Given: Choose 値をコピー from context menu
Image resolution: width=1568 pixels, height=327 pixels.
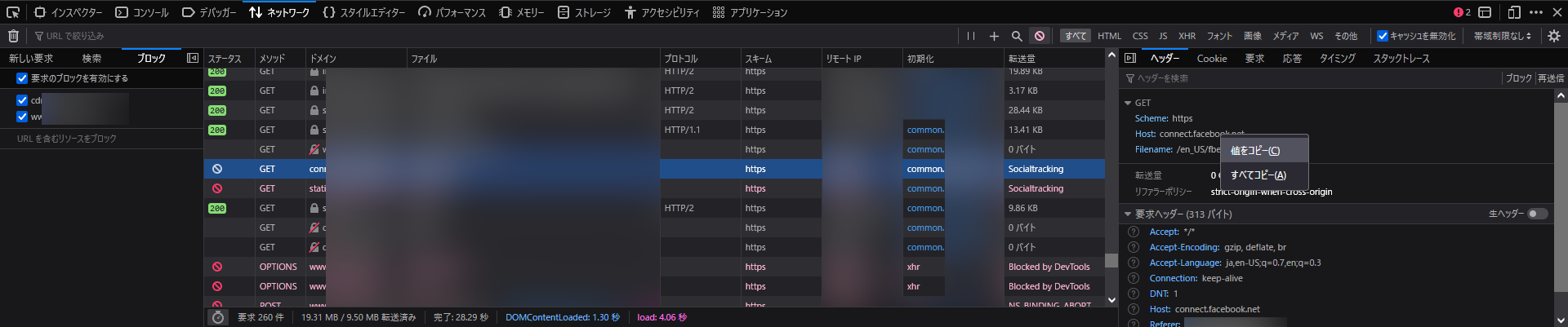Looking at the screenshot, I should pos(1264,151).
